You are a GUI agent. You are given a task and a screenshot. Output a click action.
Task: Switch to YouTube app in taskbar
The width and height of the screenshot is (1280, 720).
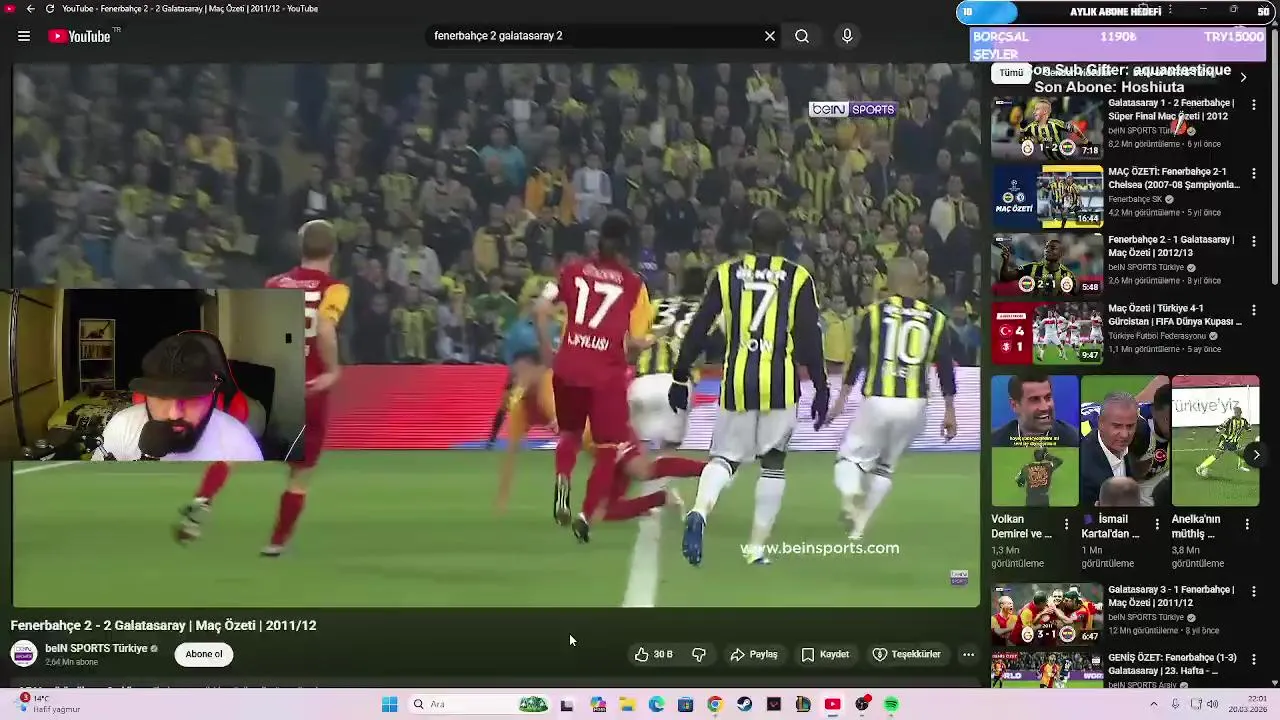(832, 704)
